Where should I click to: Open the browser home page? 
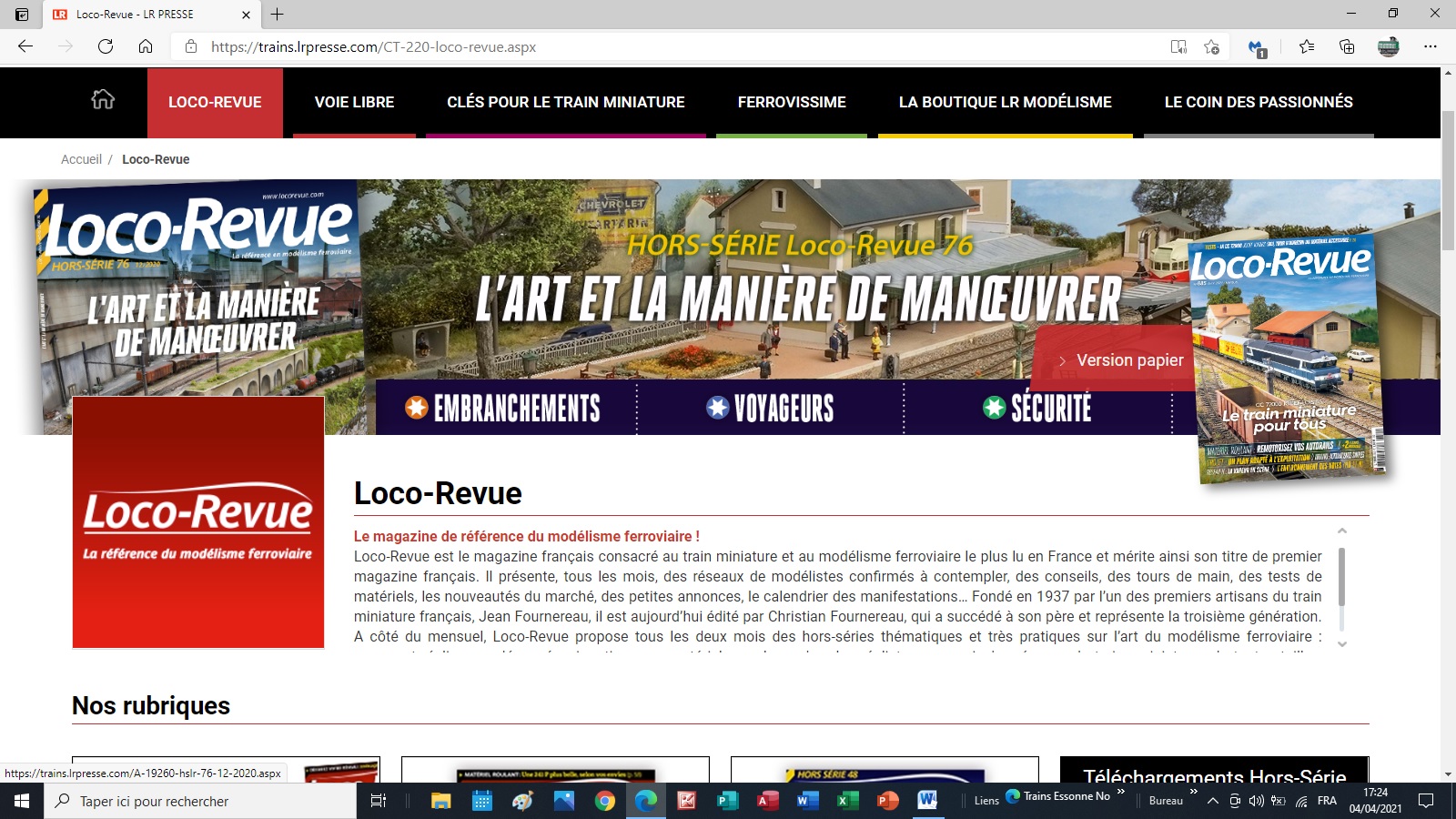[x=146, y=46]
